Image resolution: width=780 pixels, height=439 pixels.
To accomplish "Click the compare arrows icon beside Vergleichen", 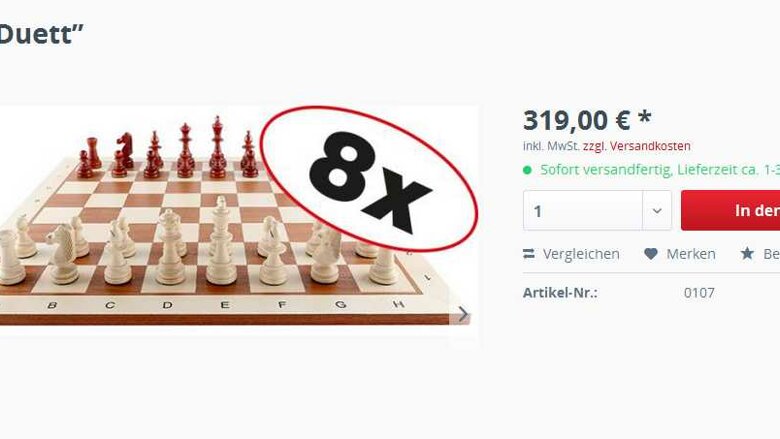I will 529,254.
